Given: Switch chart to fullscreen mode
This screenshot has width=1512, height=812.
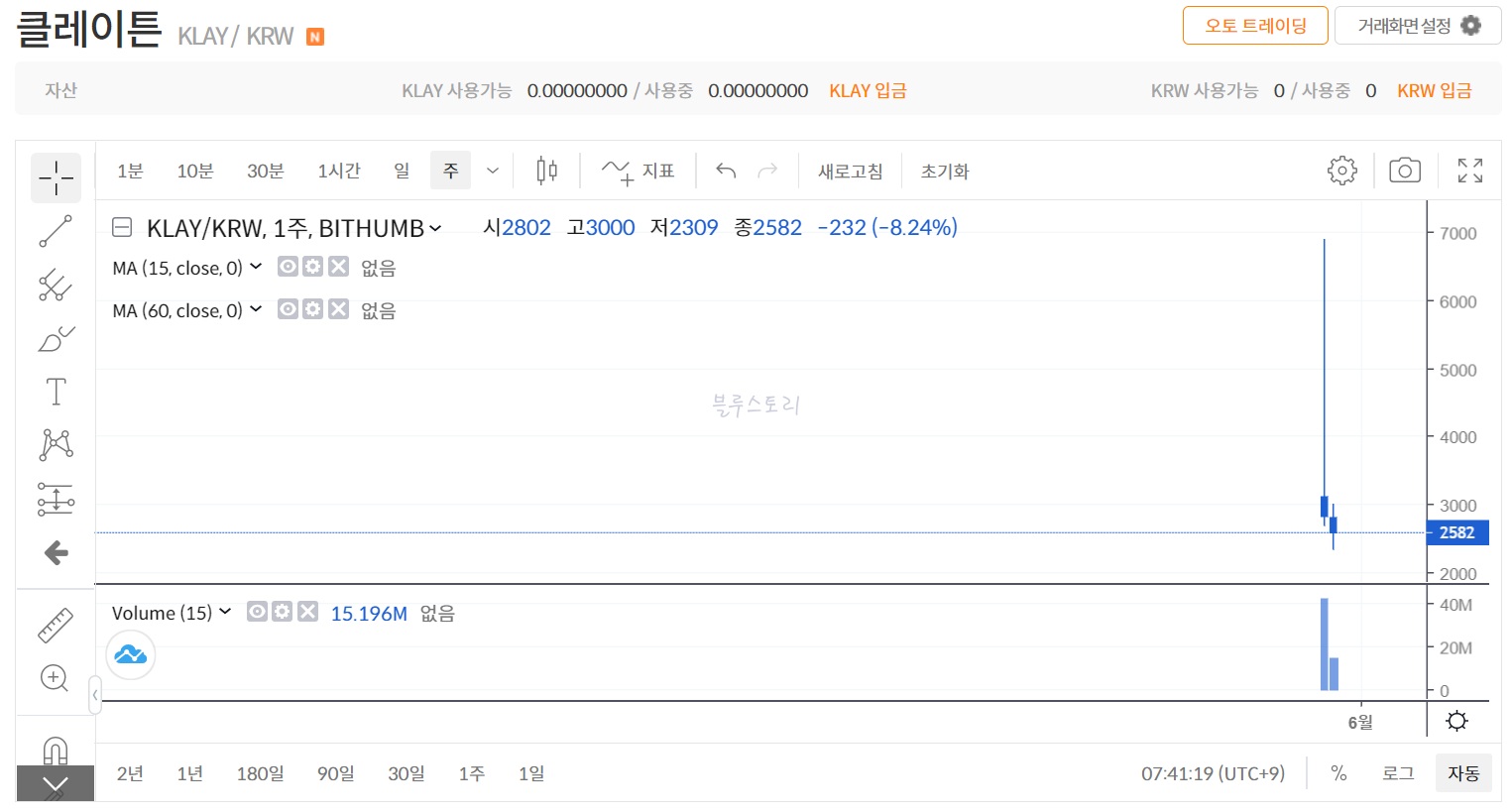Looking at the screenshot, I should pyautogui.click(x=1470, y=171).
